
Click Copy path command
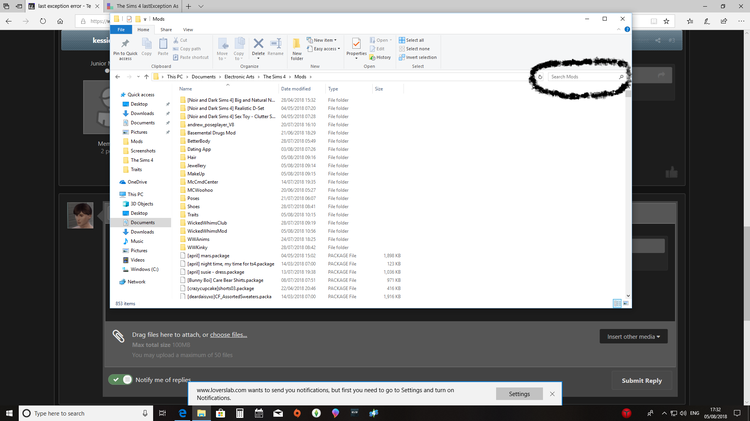(187, 49)
